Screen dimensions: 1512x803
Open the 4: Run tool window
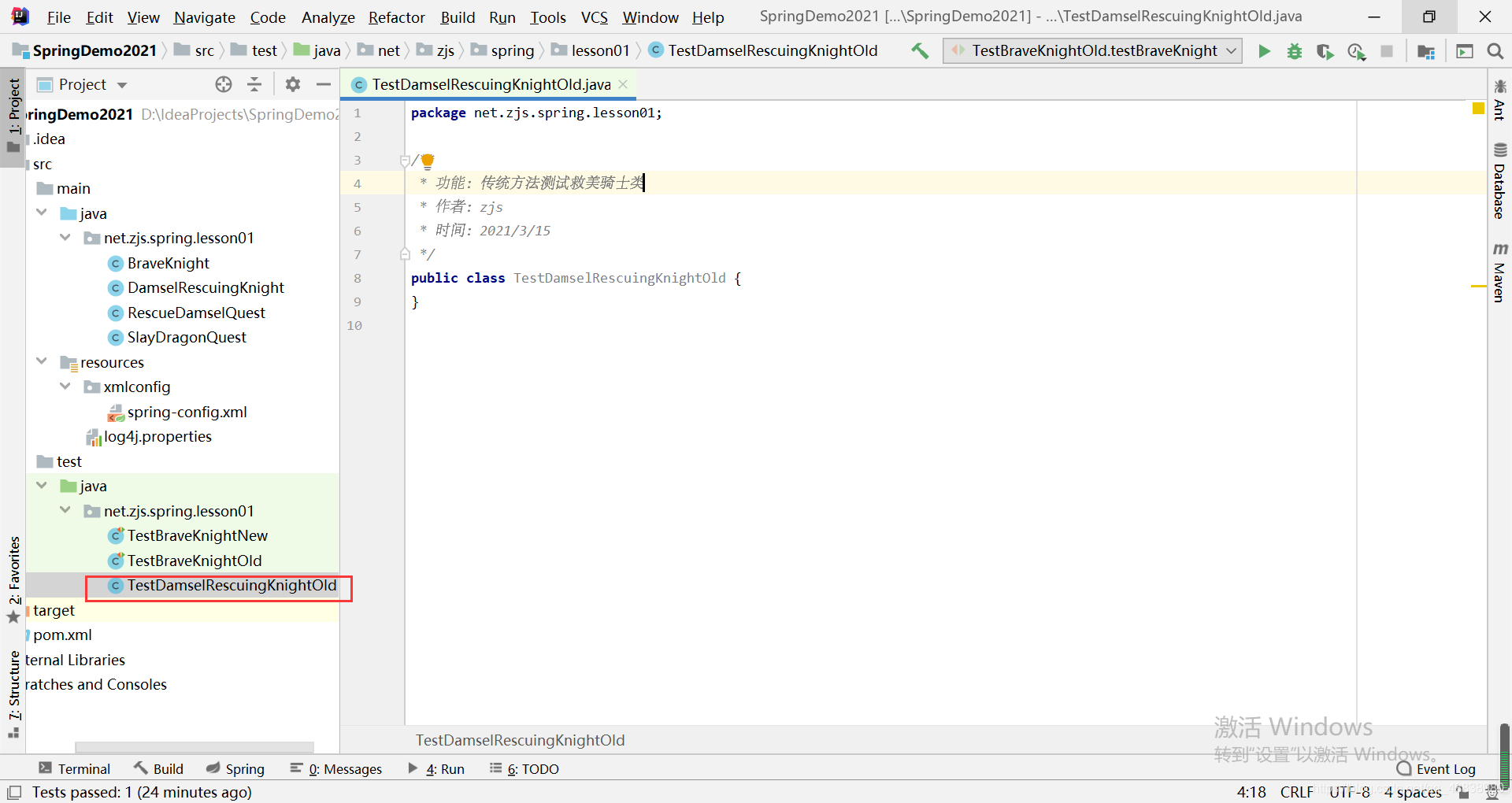[436, 769]
